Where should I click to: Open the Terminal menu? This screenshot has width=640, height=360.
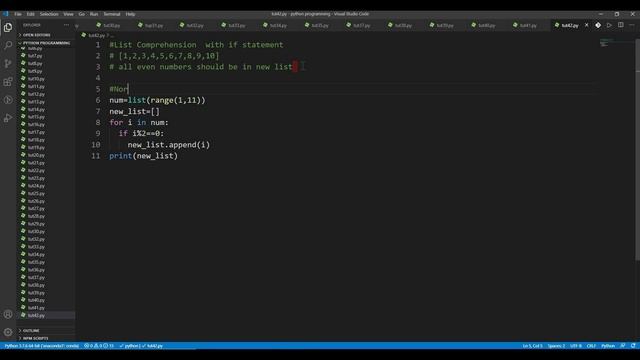(111, 14)
